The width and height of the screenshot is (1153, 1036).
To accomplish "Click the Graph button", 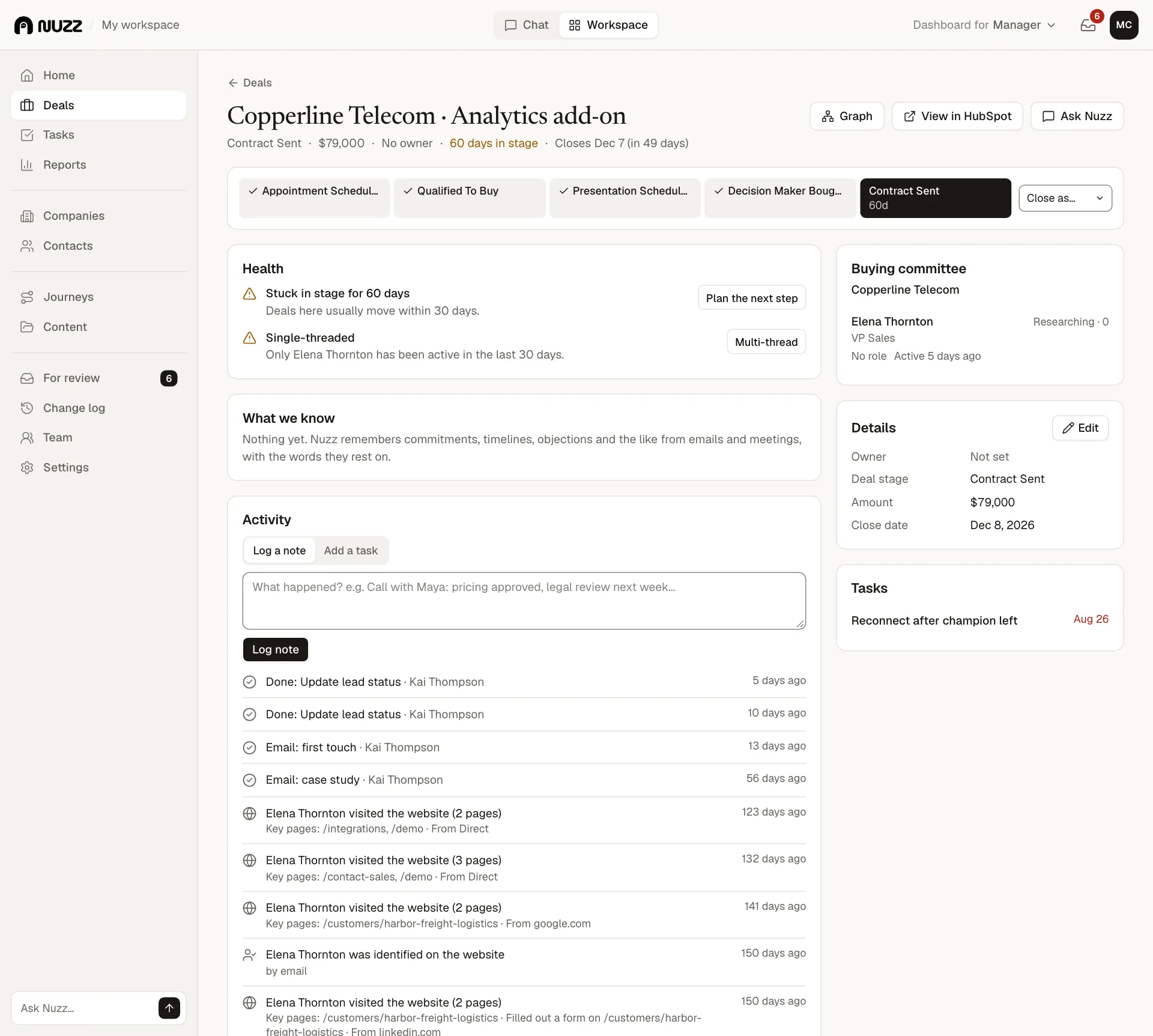I will point(847,116).
